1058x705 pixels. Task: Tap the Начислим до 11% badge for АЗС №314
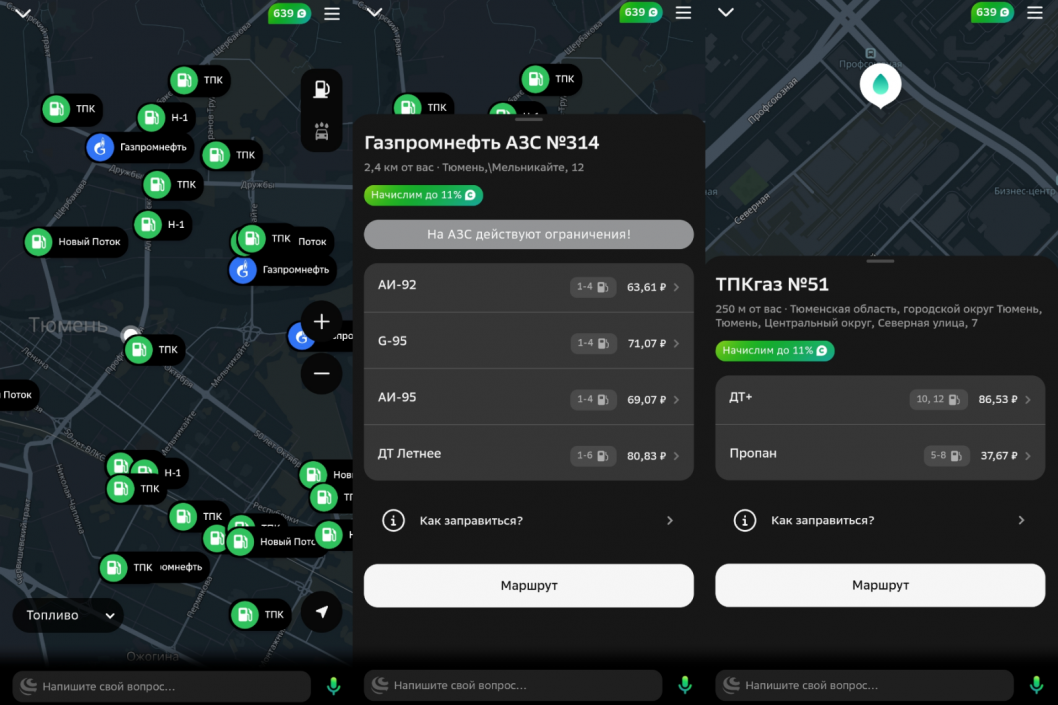(423, 195)
